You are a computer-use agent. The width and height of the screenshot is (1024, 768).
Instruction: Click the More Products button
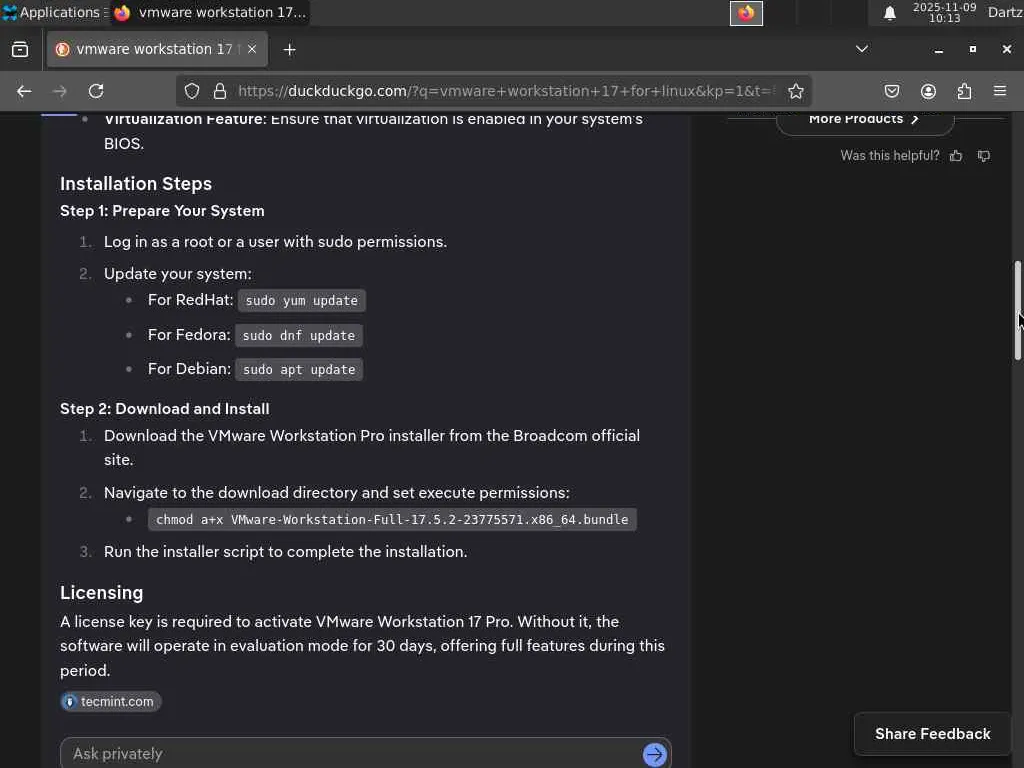(x=865, y=121)
